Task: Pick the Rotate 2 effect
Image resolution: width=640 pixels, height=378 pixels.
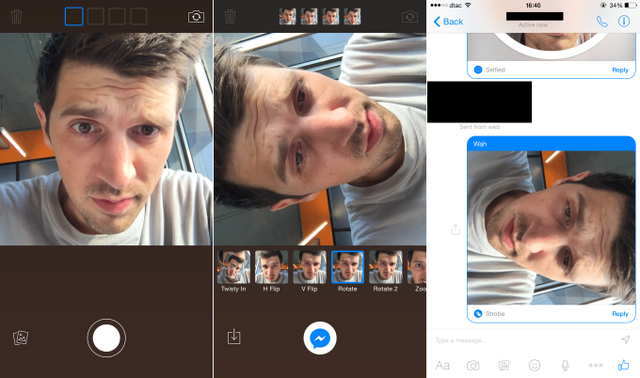Action: coord(385,271)
